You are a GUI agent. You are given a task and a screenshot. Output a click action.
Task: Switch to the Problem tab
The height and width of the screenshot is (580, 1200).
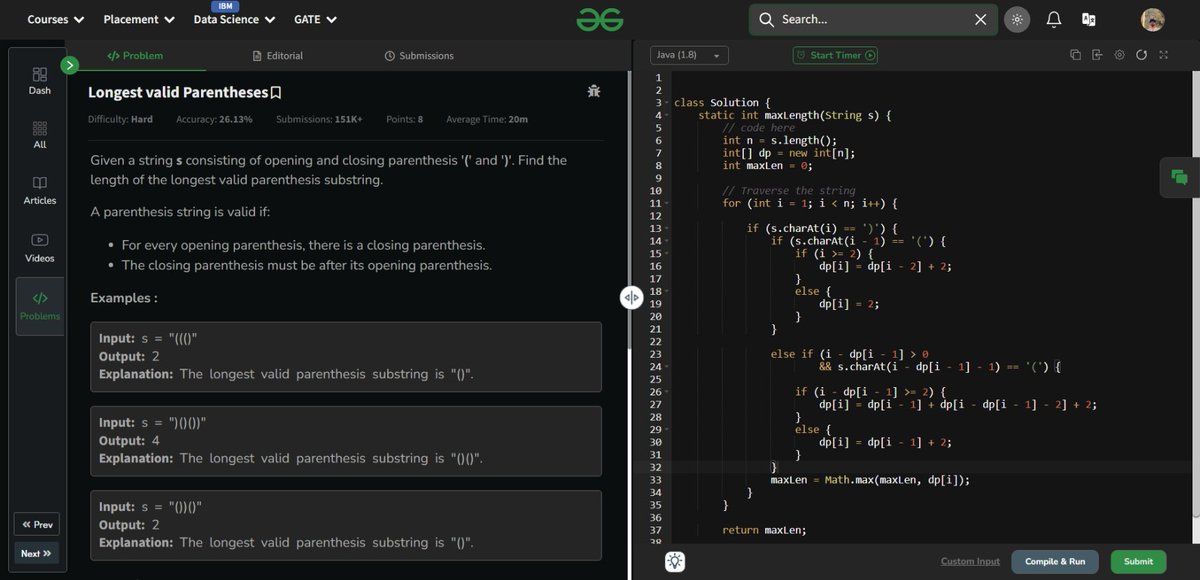point(135,56)
